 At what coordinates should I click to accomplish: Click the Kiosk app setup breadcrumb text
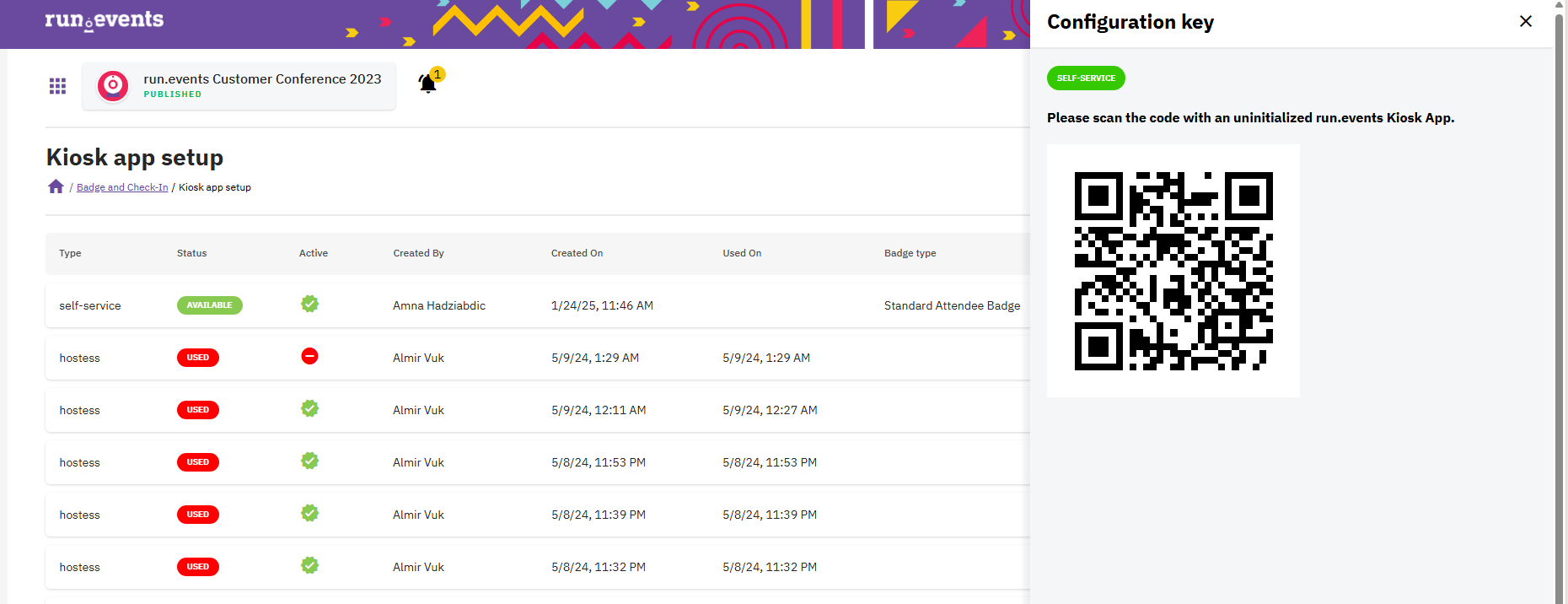point(215,187)
